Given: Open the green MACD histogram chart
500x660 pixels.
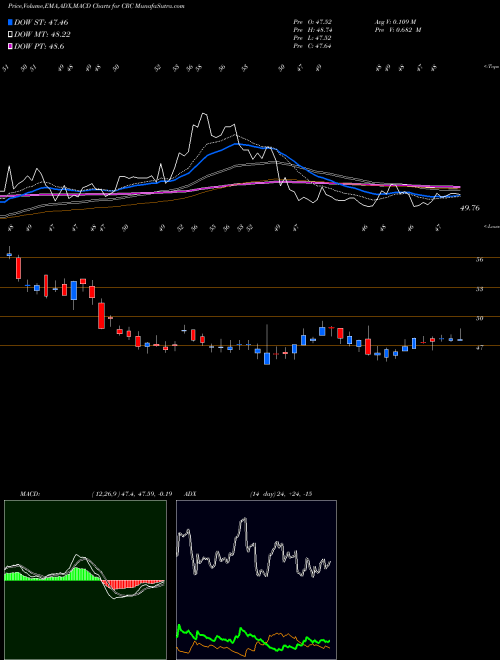Looking at the screenshot, I should [85, 580].
